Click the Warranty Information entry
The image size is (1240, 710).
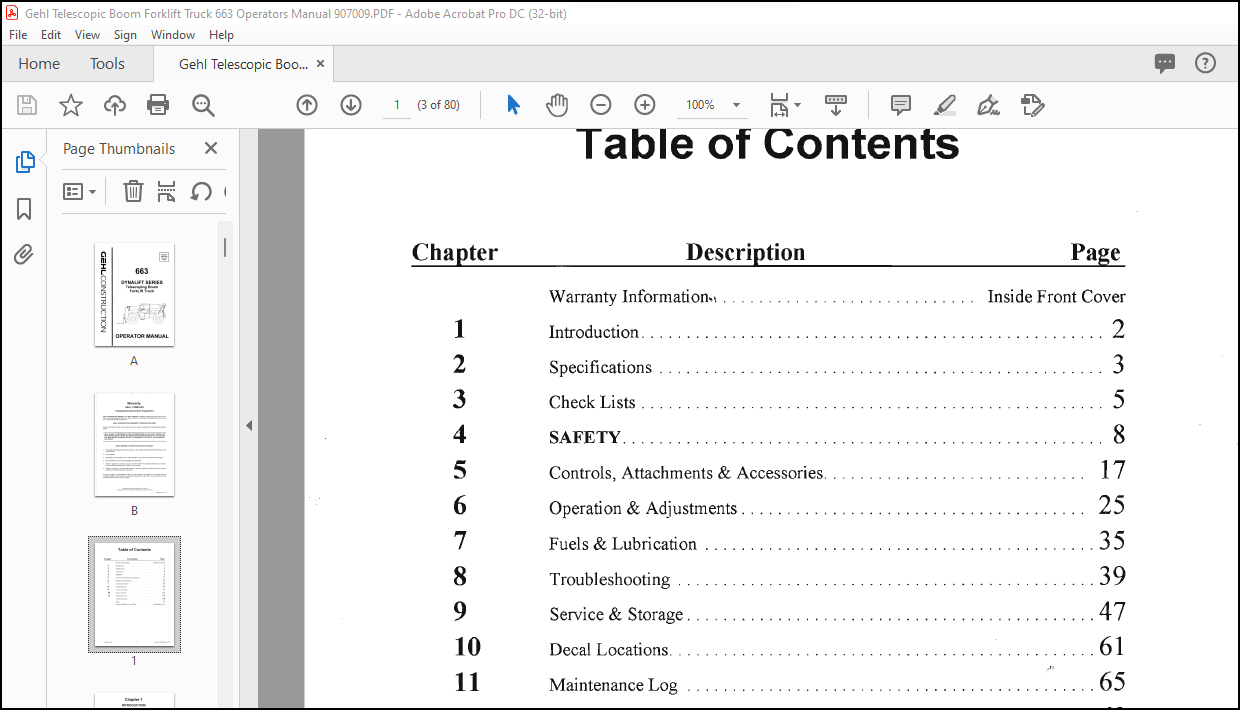(629, 296)
